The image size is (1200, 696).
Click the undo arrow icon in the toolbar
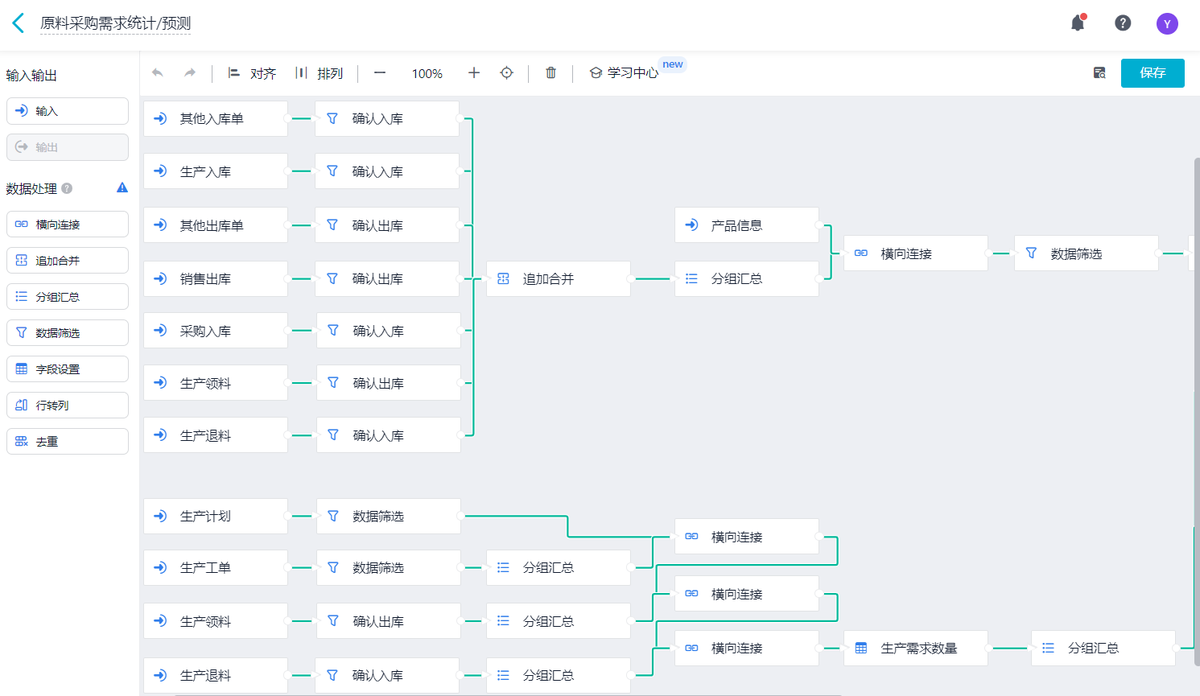(x=157, y=72)
